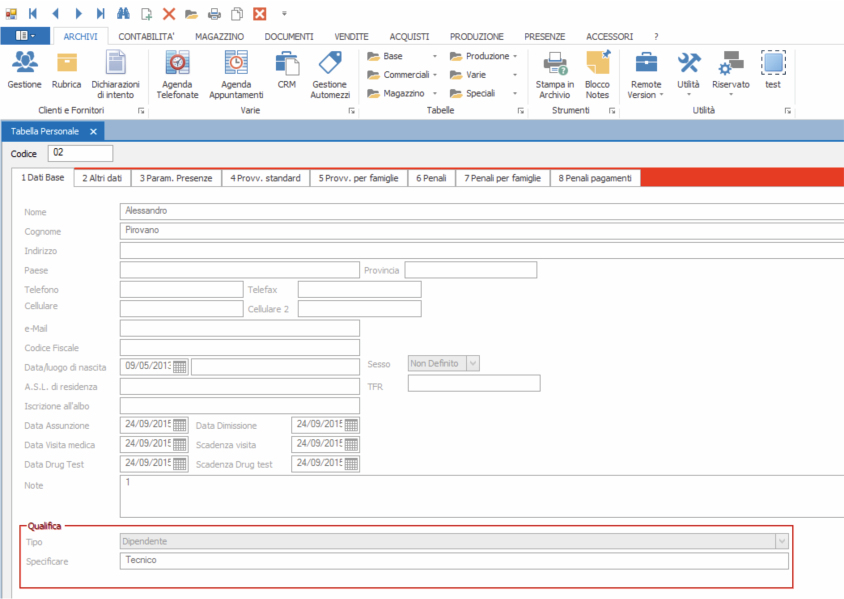Open search with binoculars icon
Image resolution: width=844 pixels, height=599 pixels.
click(123, 13)
